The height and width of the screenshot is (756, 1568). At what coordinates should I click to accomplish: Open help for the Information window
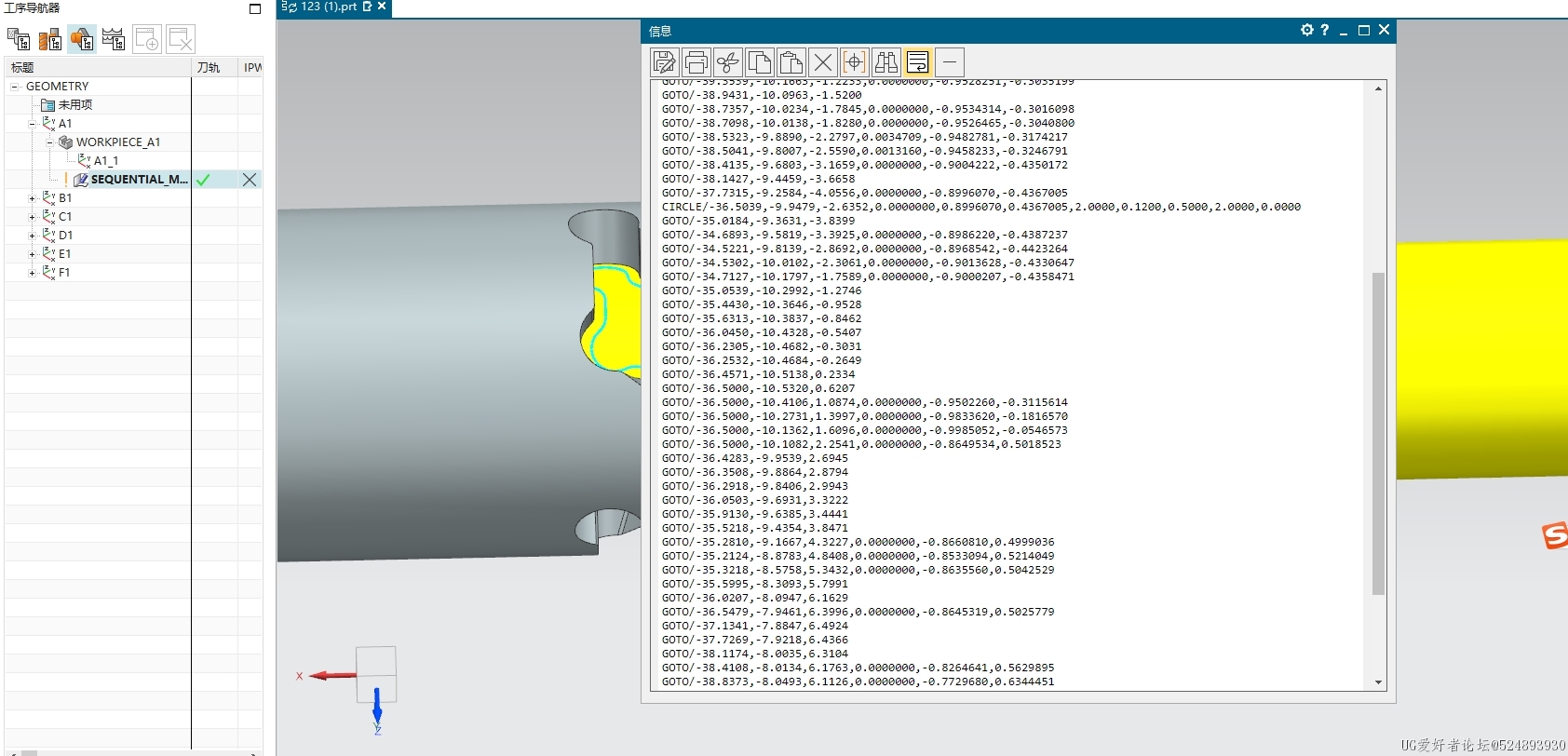tap(1325, 30)
